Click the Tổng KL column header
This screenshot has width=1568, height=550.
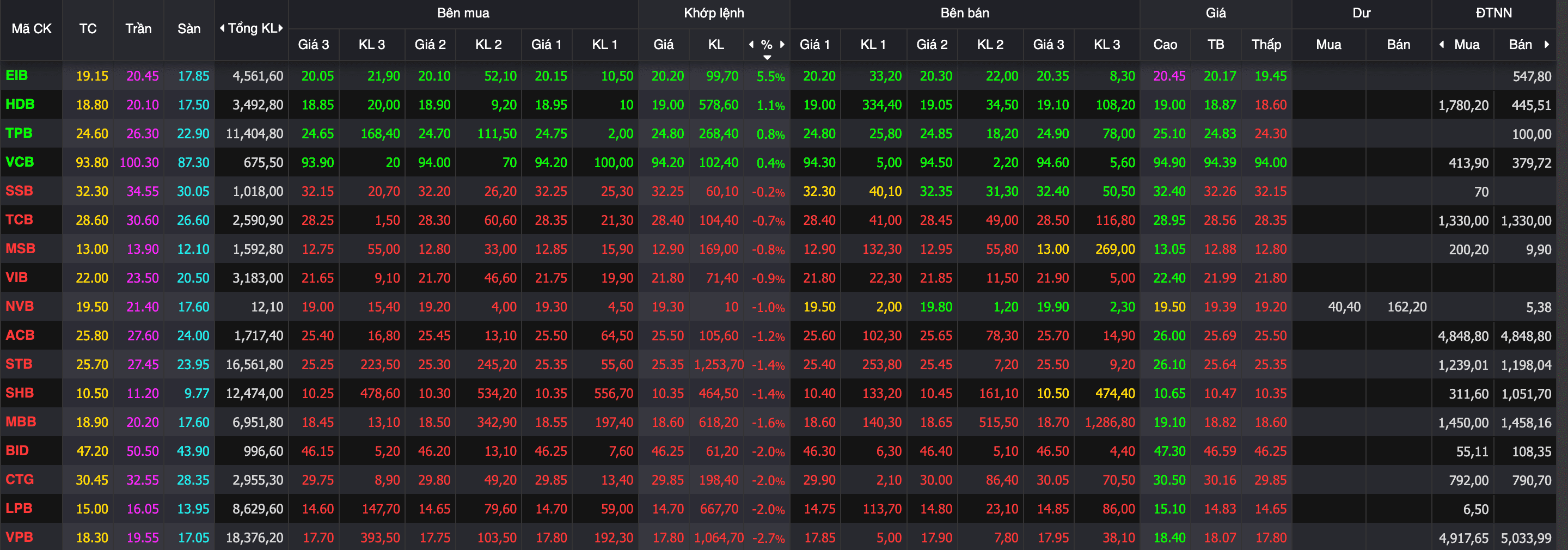[252, 28]
